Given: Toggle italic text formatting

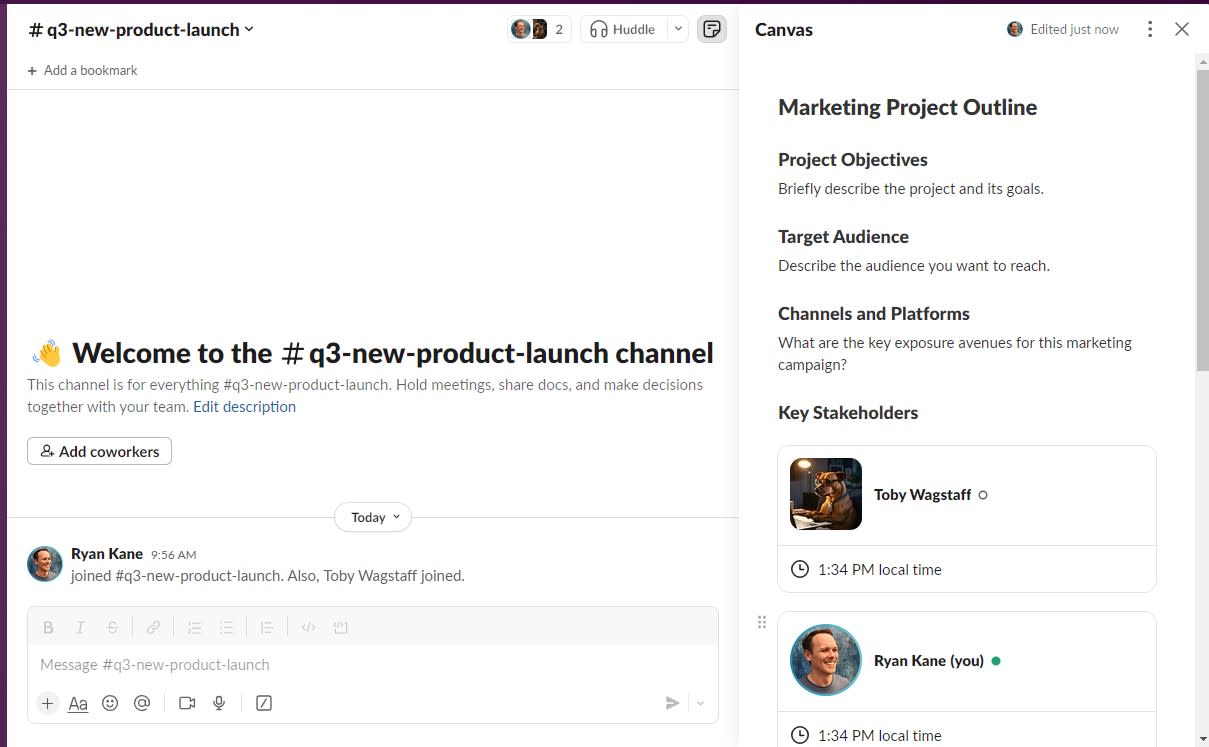Looking at the screenshot, I should 80,627.
